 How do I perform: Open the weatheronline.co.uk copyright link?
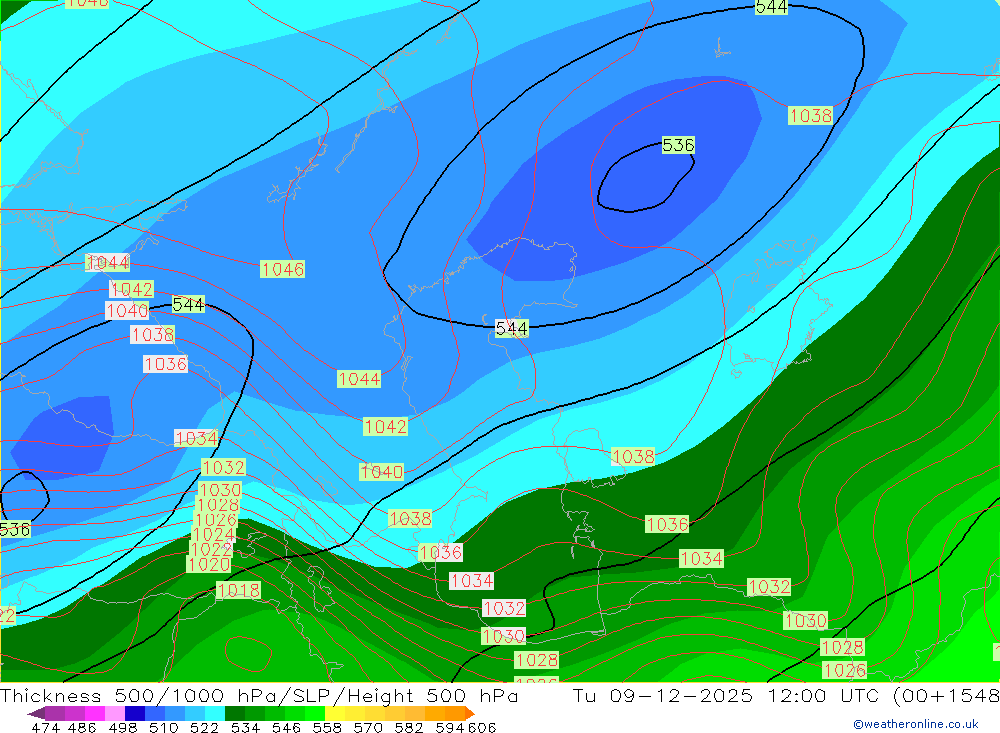click(x=916, y=724)
